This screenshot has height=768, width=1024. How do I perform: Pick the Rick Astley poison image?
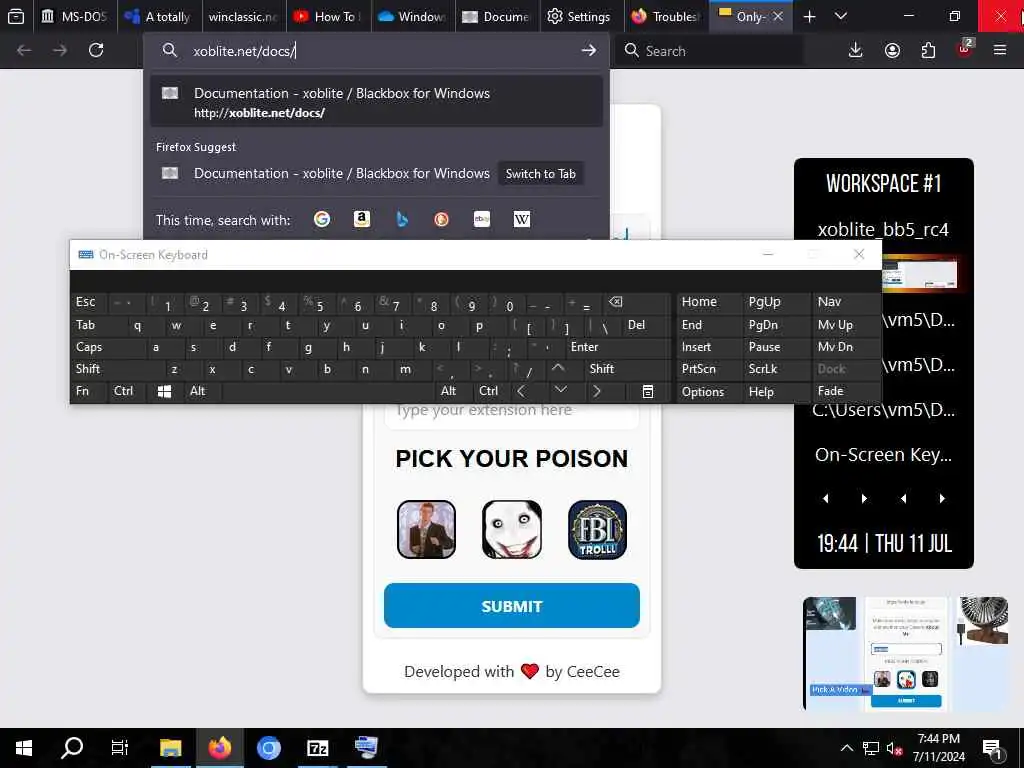pyautogui.click(x=426, y=530)
